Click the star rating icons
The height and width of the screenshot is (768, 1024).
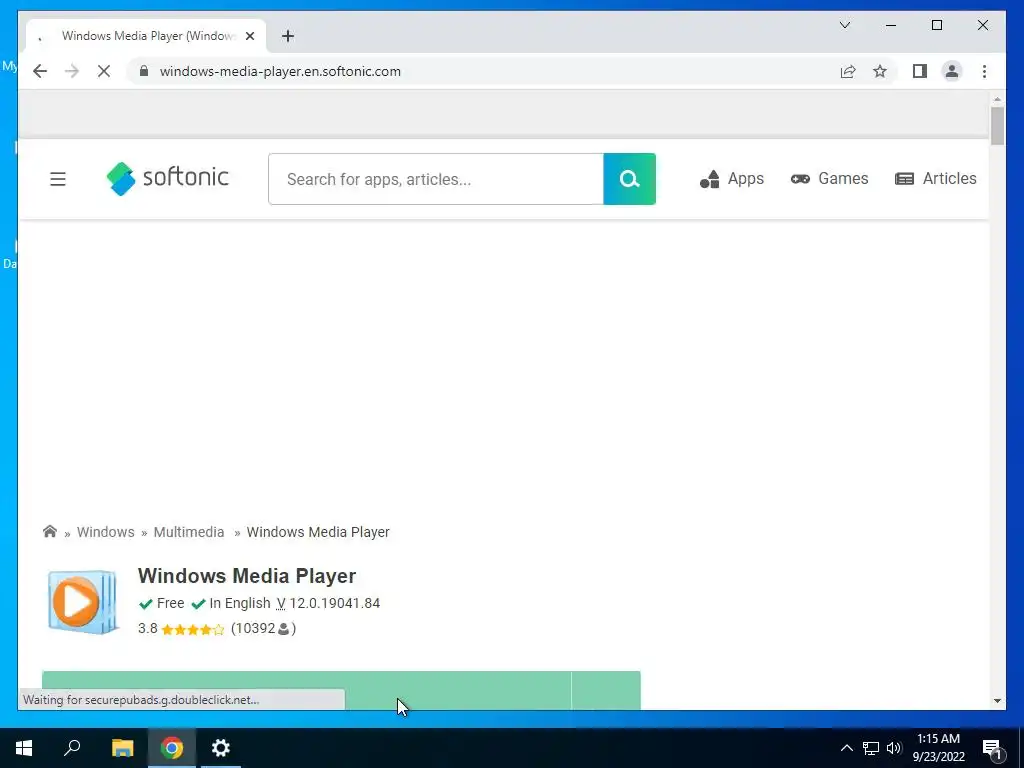pyautogui.click(x=193, y=630)
